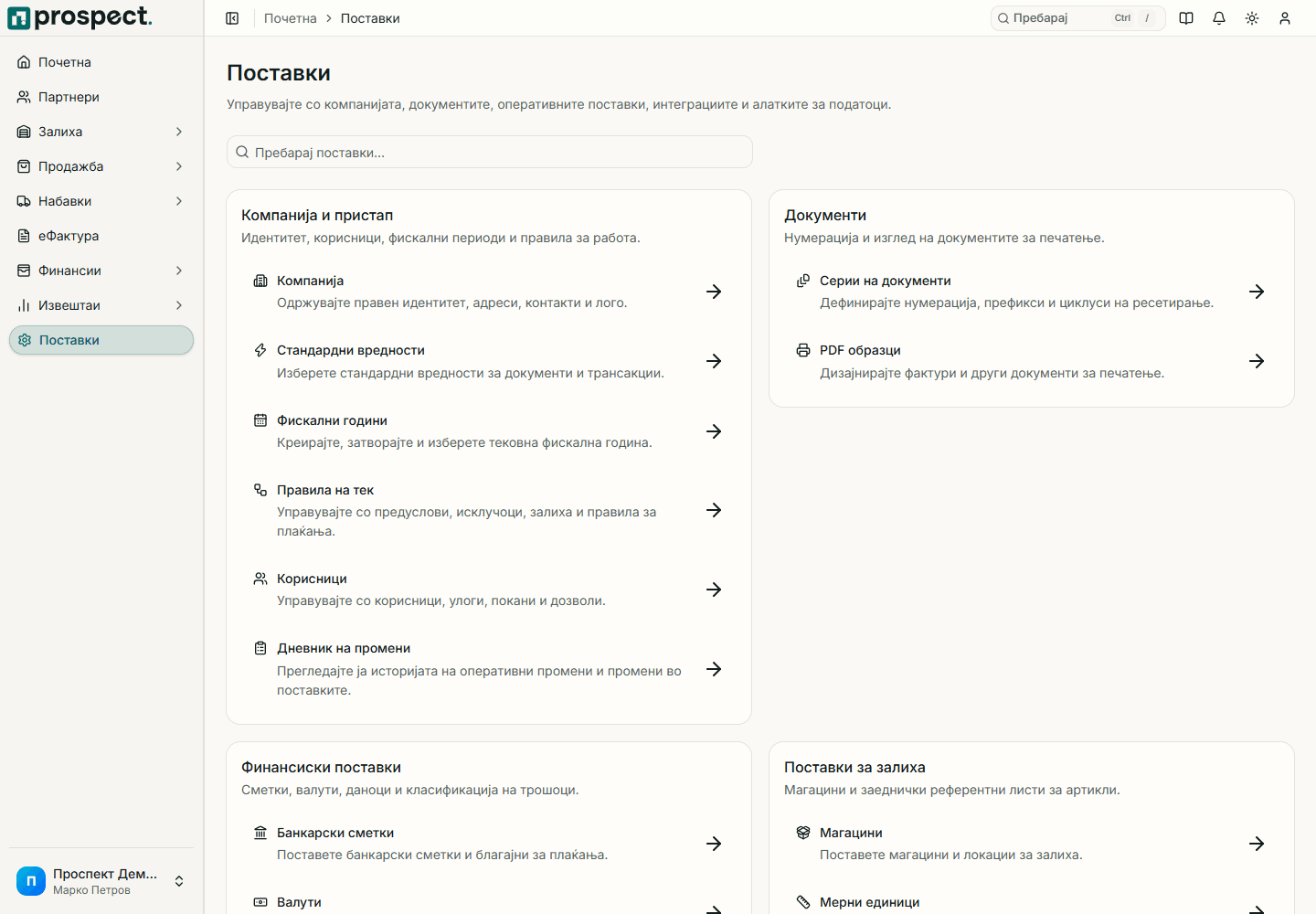Open the arrow for PDF обрасци row
Image resolution: width=1316 pixels, height=914 pixels.
pyautogui.click(x=1257, y=361)
